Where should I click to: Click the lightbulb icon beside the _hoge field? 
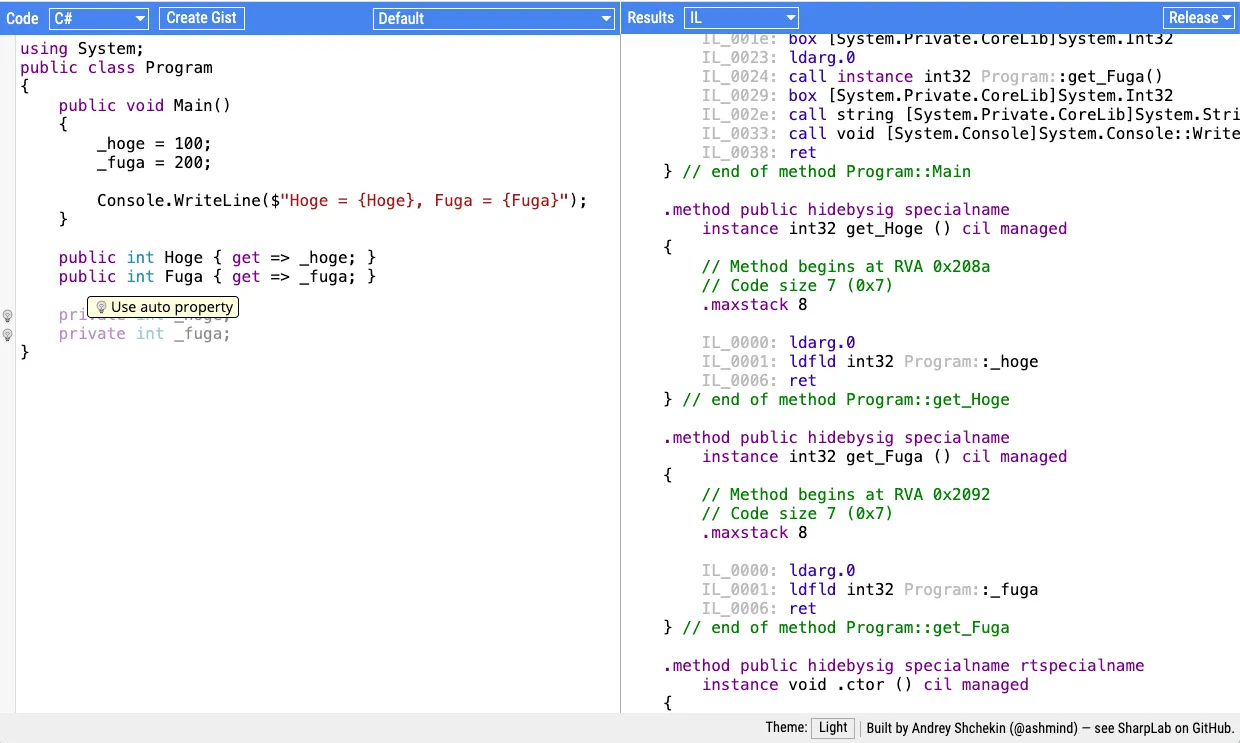7,315
